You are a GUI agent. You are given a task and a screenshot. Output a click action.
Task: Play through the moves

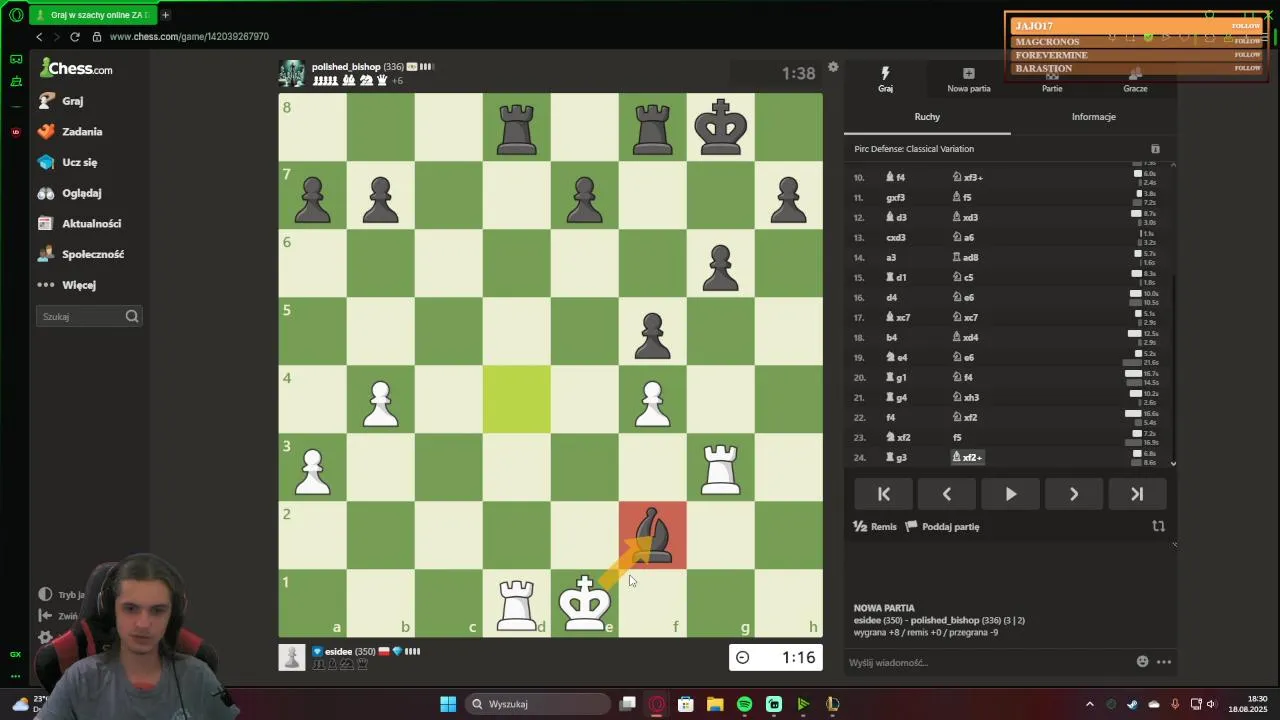(x=1010, y=494)
